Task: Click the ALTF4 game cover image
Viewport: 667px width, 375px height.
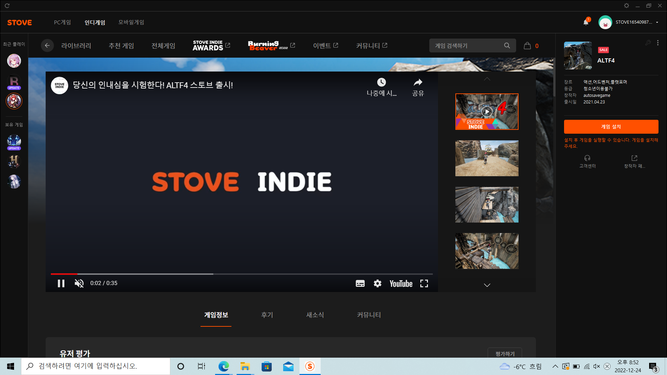Action: 578,55
